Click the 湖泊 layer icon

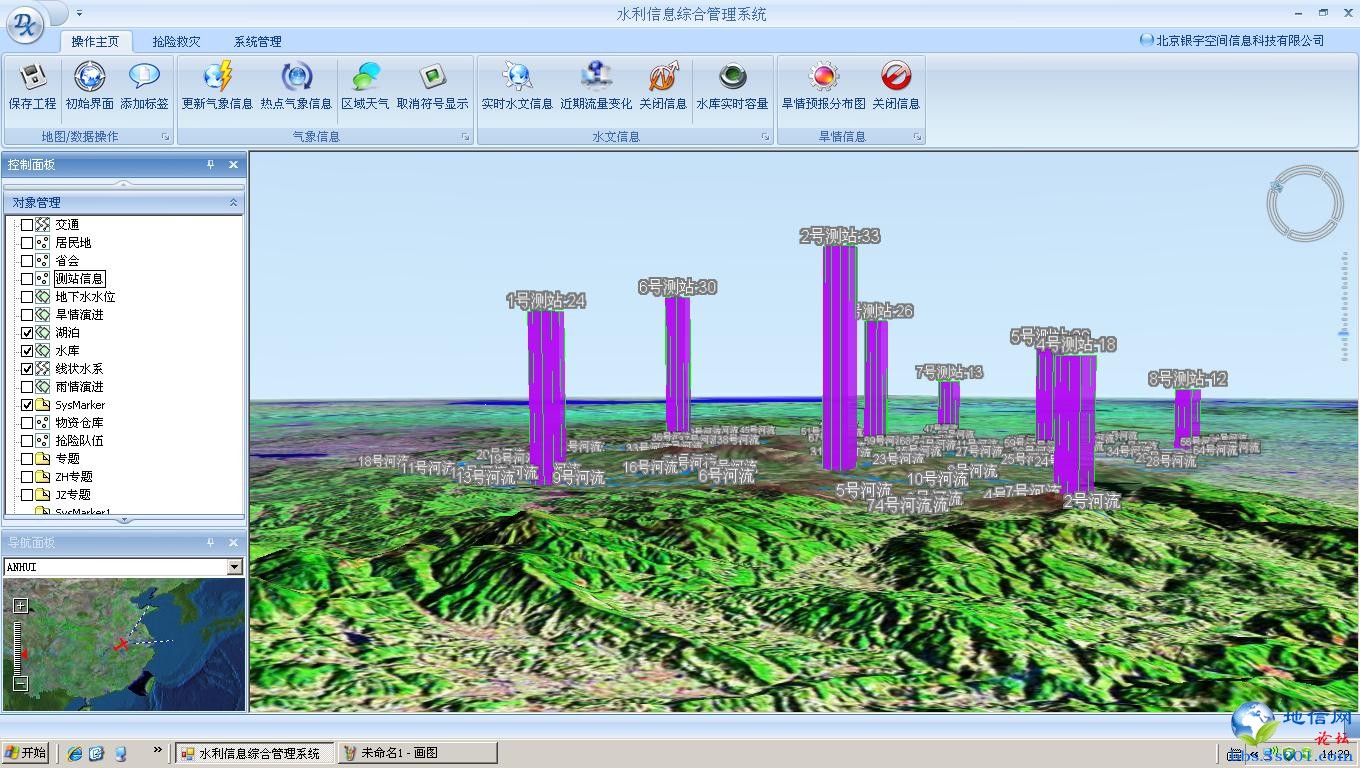[x=43, y=333]
